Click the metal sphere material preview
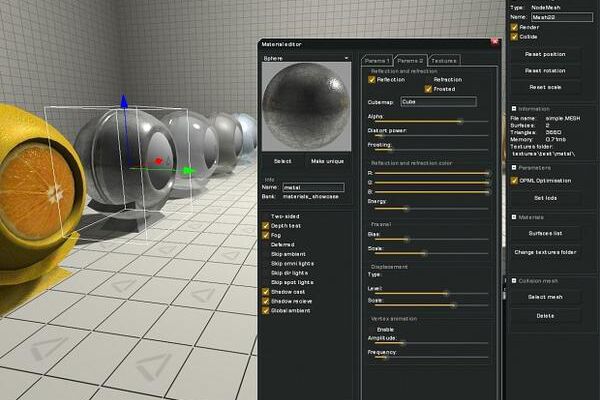Image resolution: width=600 pixels, height=400 pixels. (x=306, y=106)
